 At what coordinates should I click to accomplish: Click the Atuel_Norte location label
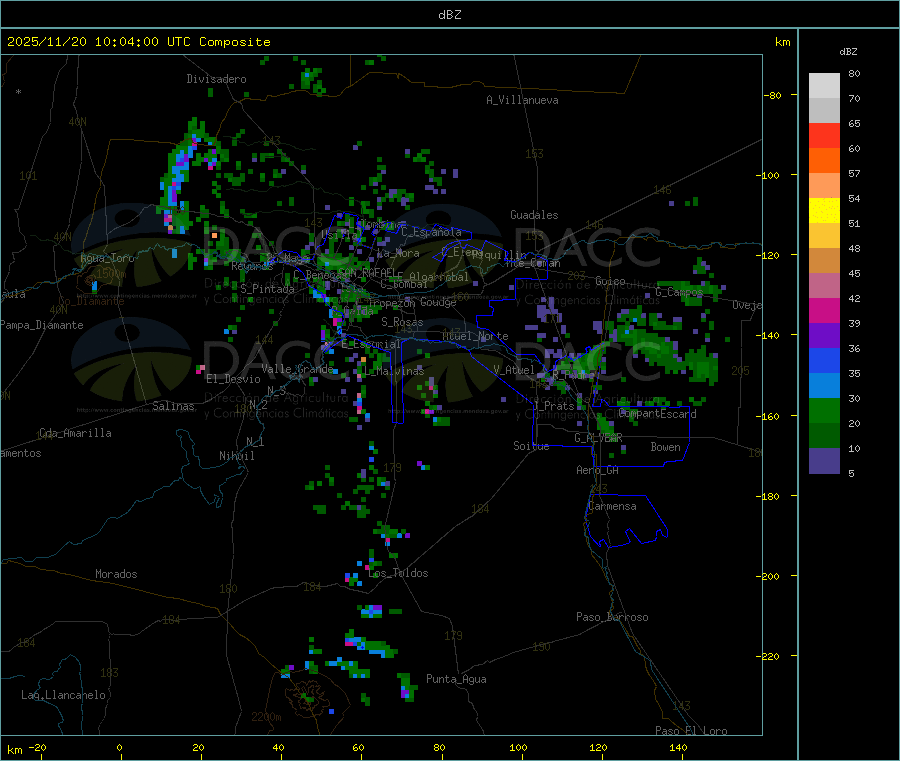(475, 336)
